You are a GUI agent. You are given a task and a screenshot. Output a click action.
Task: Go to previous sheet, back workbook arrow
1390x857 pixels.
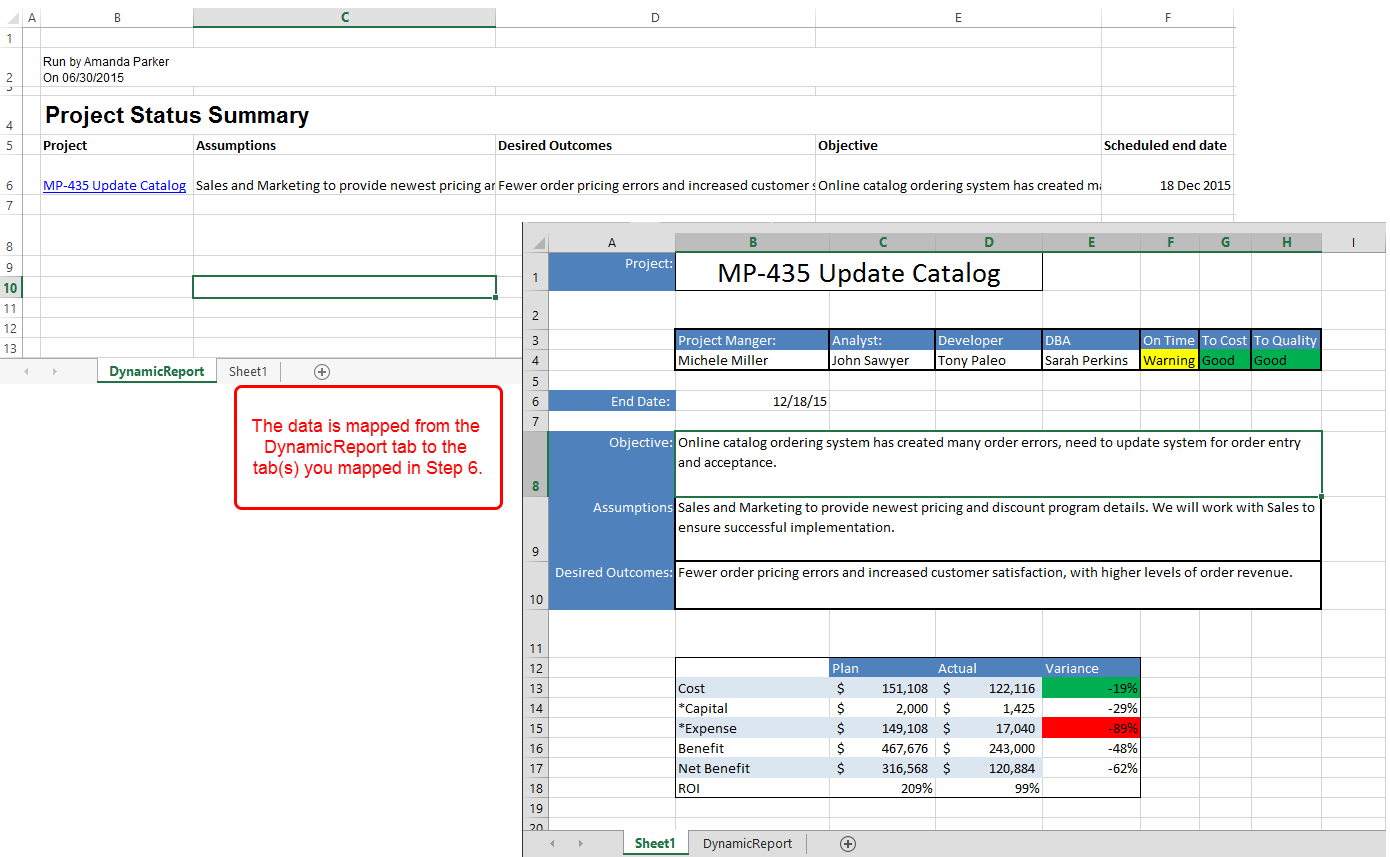pyautogui.click(x=26, y=371)
